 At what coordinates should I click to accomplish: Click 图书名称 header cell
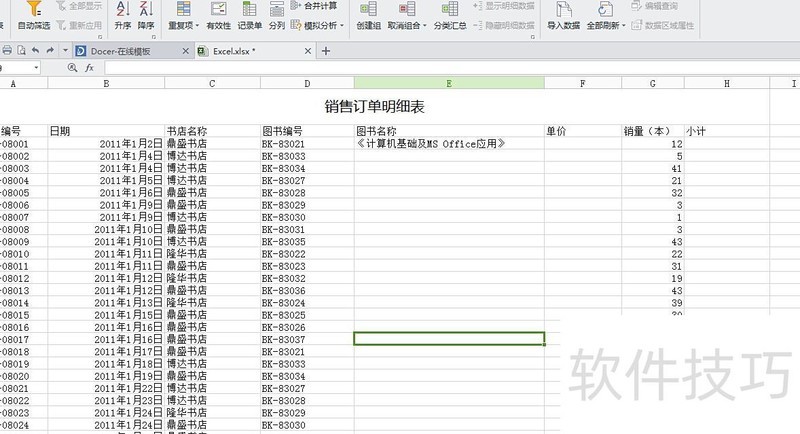point(449,131)
